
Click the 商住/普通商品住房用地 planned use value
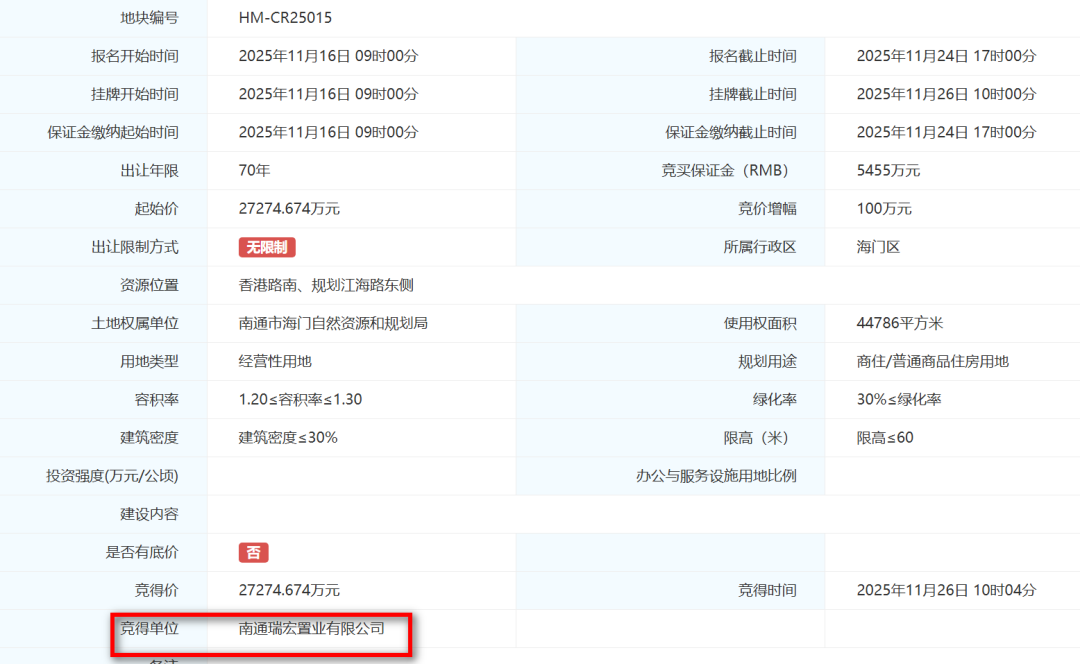[x=932, y=361]
